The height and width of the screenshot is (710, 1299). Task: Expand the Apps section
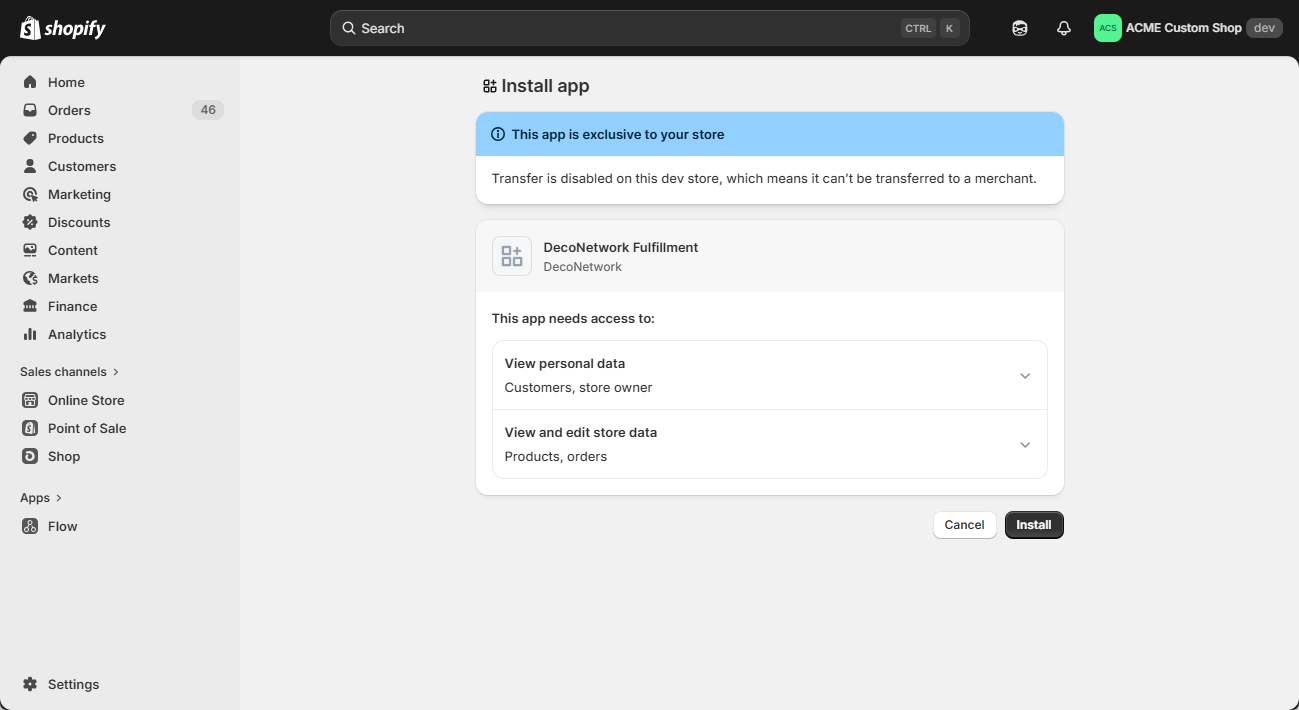pyautogui.click(x=41, y=498)
